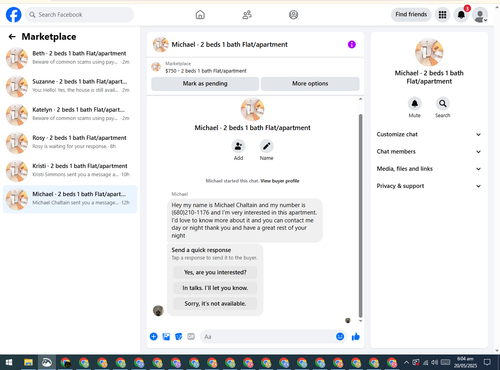Click the choose sticker icon
Image resolution: width=500 pixels, height=370 pixels.
[179, 337]
